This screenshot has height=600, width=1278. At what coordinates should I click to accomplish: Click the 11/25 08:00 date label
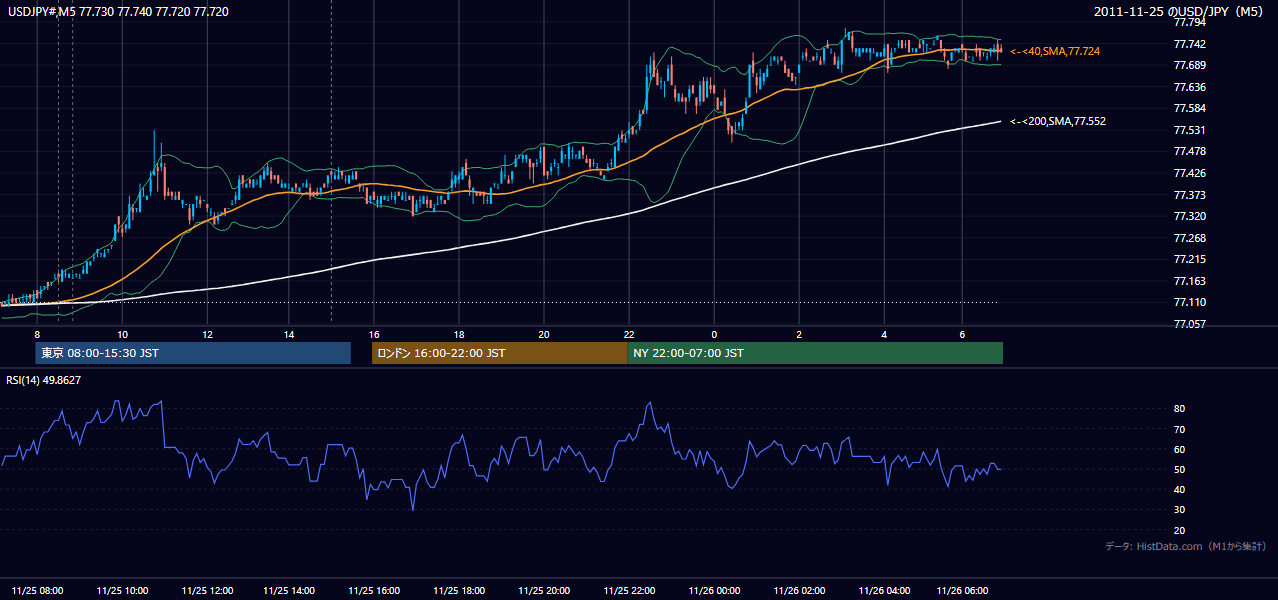(x=37, y=591)
